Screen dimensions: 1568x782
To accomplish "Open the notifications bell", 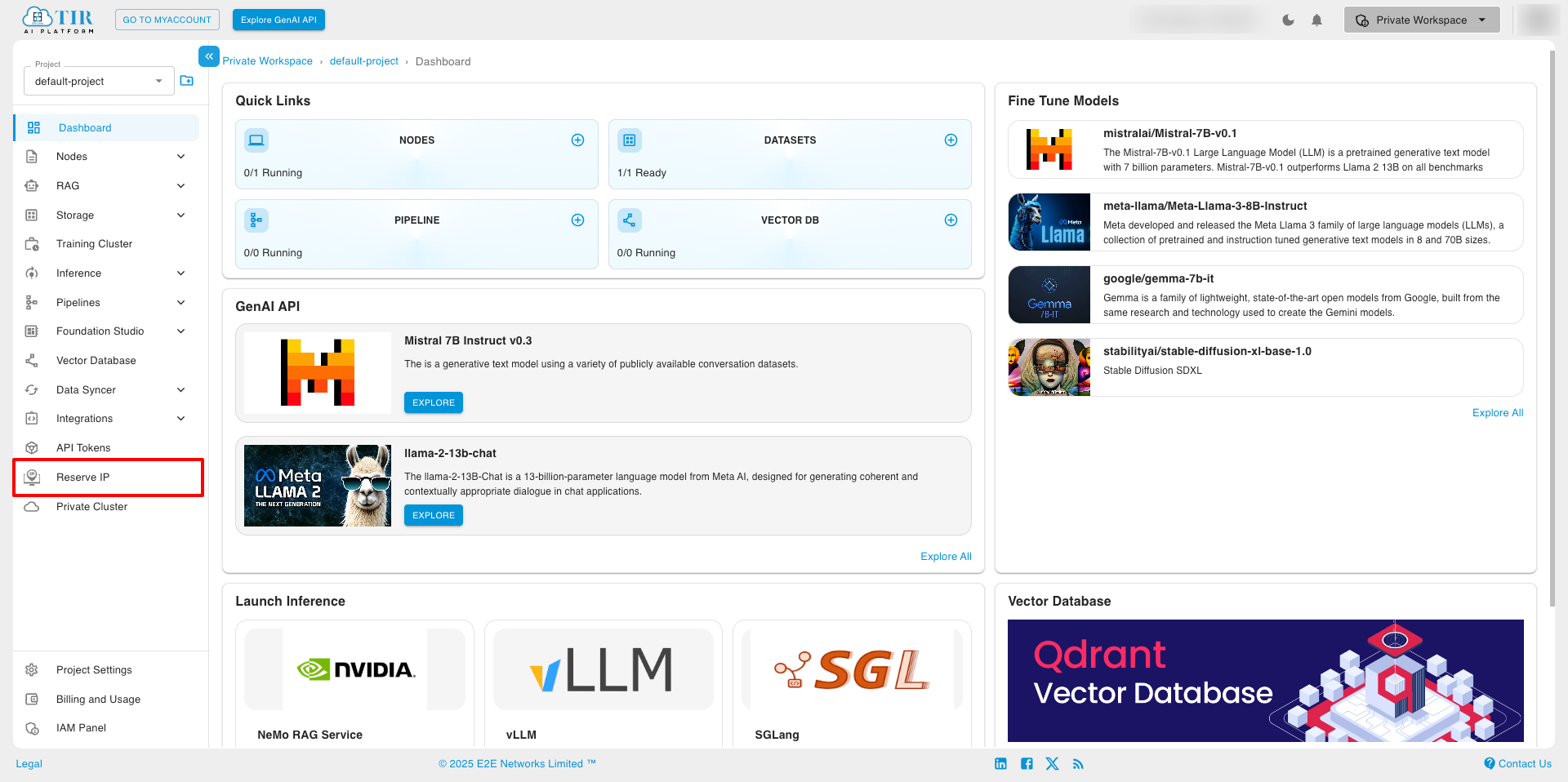I will [1316, 20].
